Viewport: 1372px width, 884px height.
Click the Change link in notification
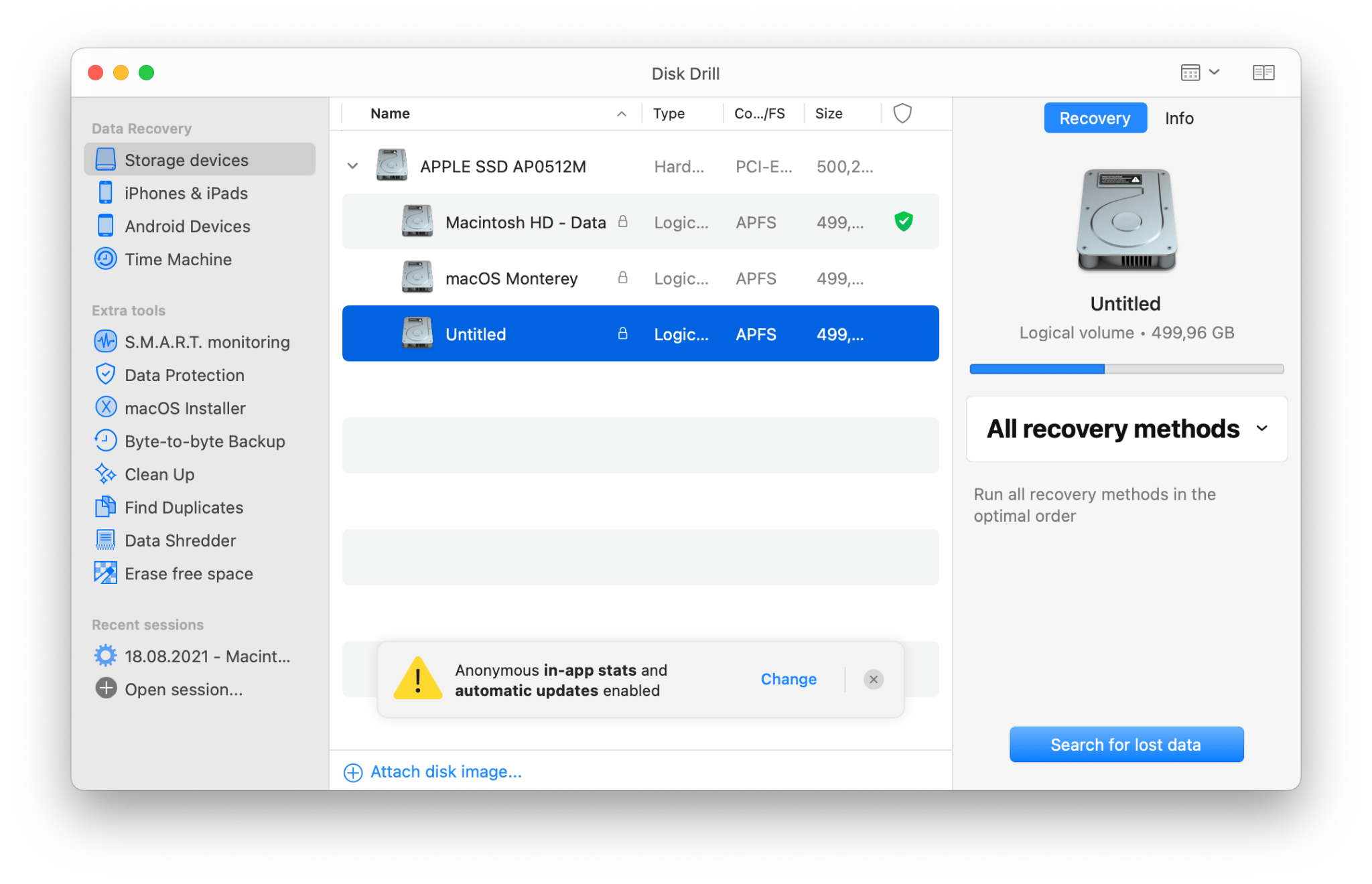tap(788, 679)
